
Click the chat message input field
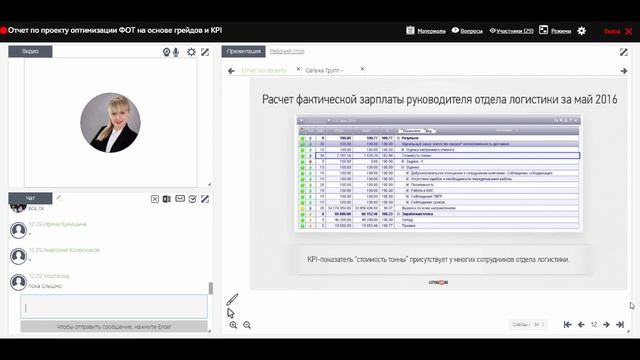click(114, 307)
